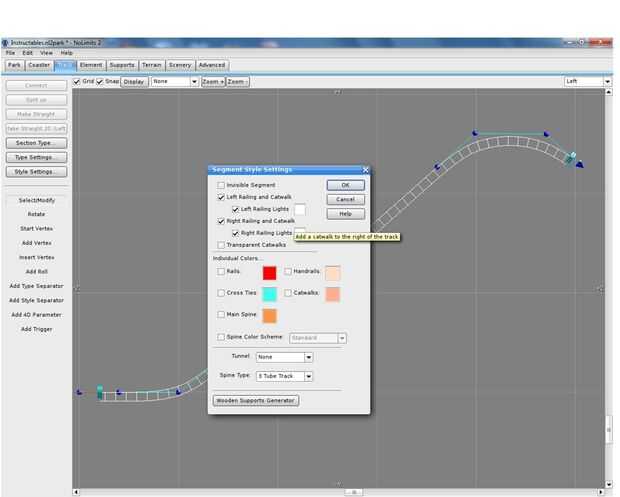This screenshot has height=497, width=620.
Task: Choose the Add Style Separator tool
Action: [x=36, y=300]
